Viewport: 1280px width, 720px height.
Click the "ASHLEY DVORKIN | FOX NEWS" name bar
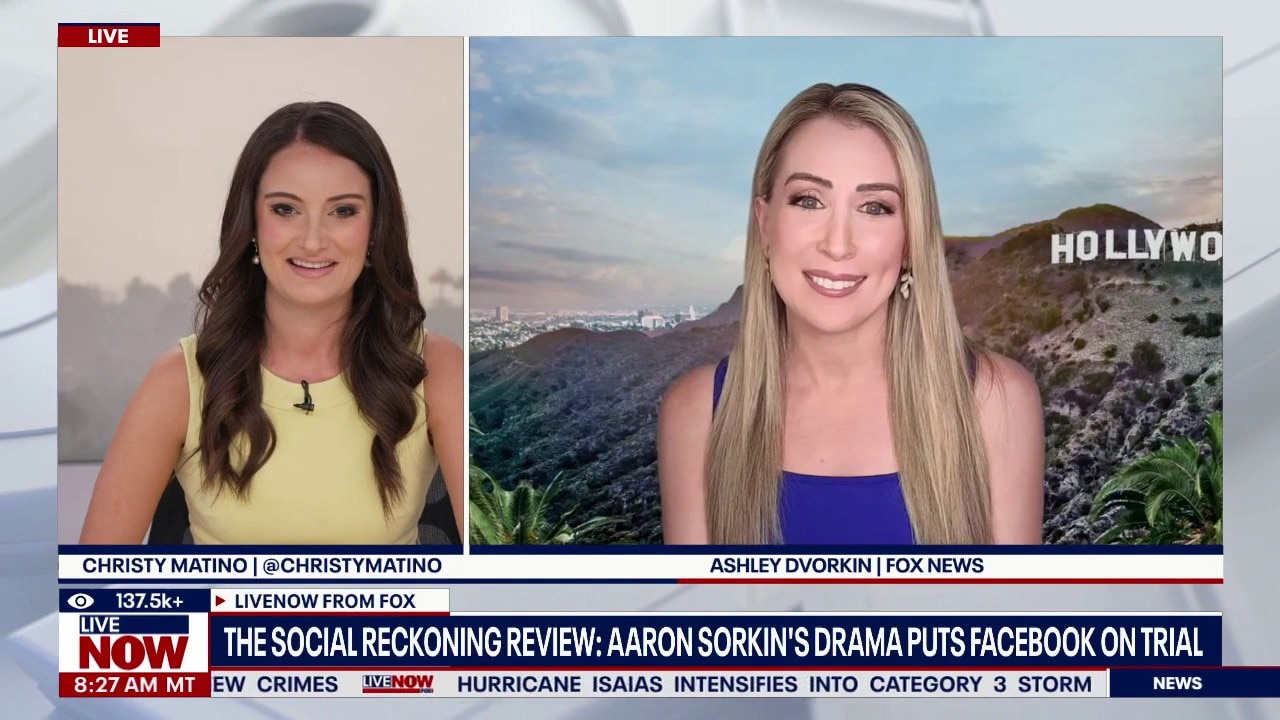point(846,566)
